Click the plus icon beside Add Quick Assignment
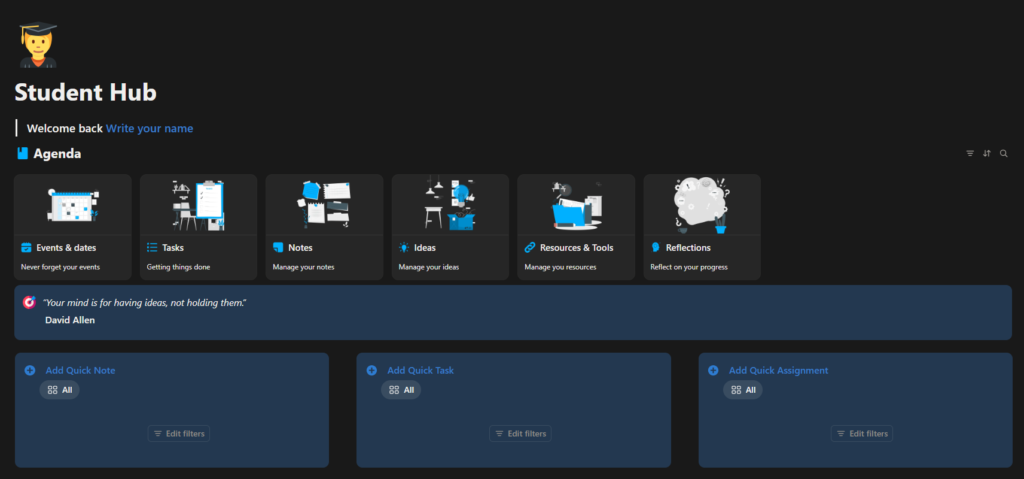Screen dimensions: 1024x479 (x=713, y=370)
